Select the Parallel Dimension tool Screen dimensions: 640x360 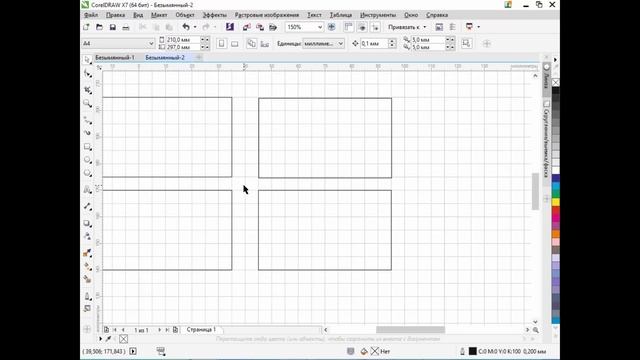87,207
